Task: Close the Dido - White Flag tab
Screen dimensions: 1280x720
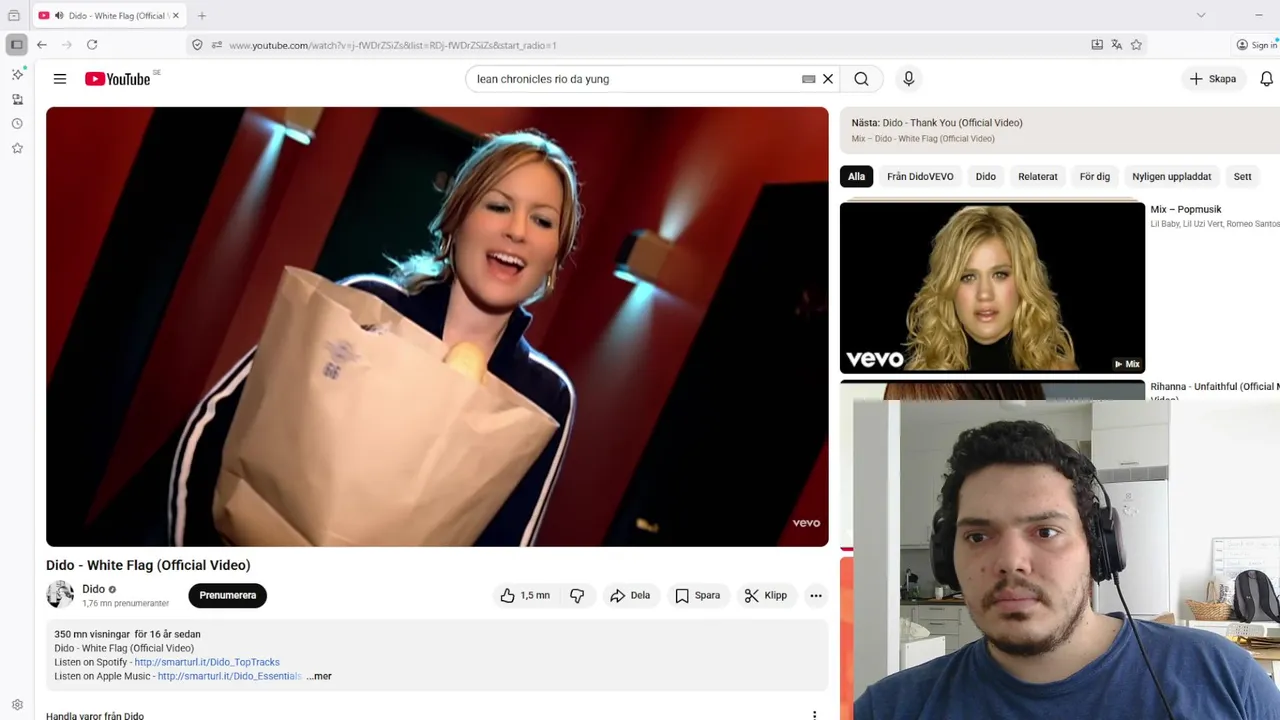Action: [x=175, y=16]
